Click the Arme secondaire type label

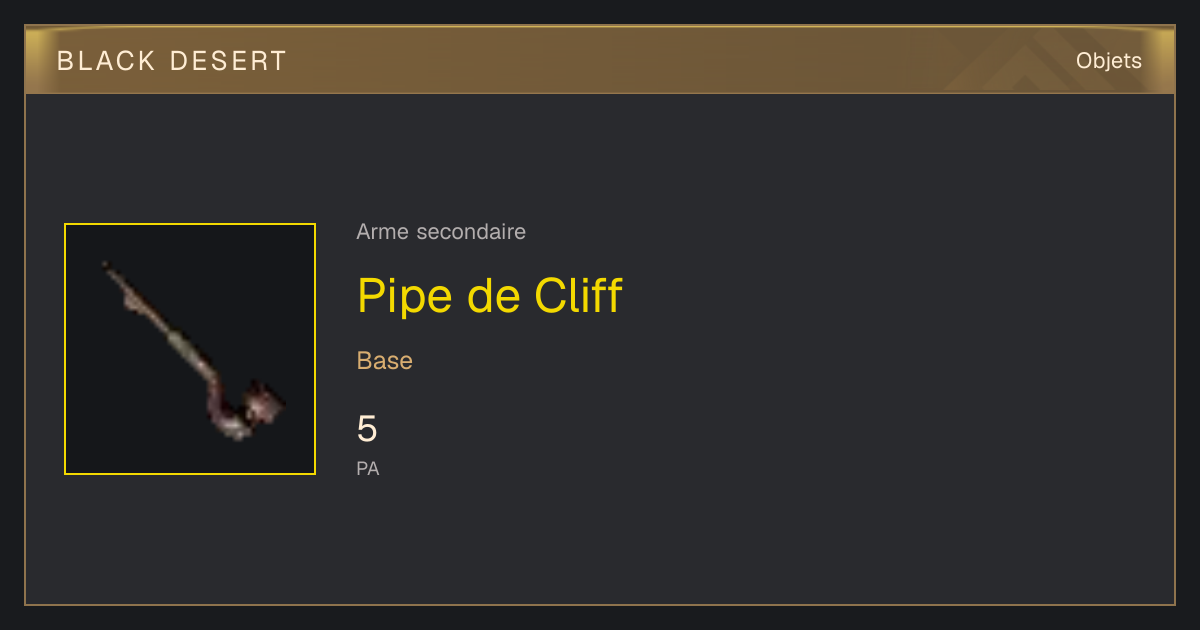[x=441, y=232]
